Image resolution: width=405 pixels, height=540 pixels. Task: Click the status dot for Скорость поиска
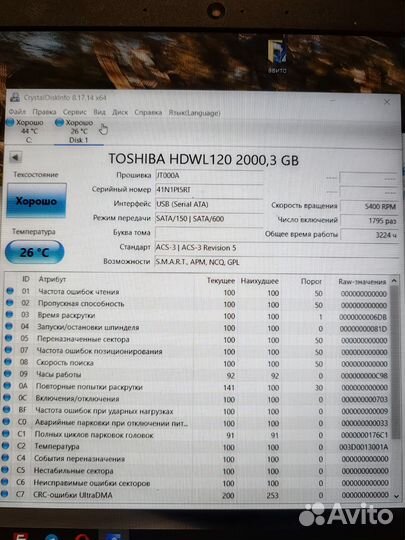pos(8,362)
